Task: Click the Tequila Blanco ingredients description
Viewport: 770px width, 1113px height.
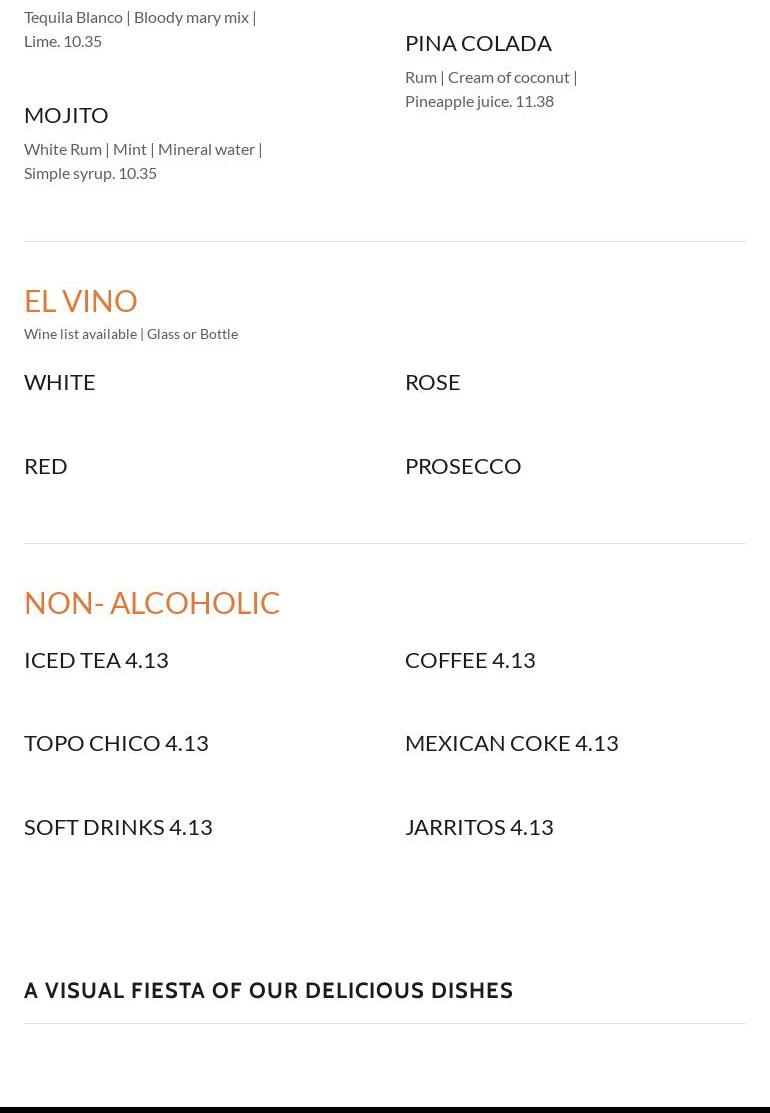Action: tap(140, 29)
